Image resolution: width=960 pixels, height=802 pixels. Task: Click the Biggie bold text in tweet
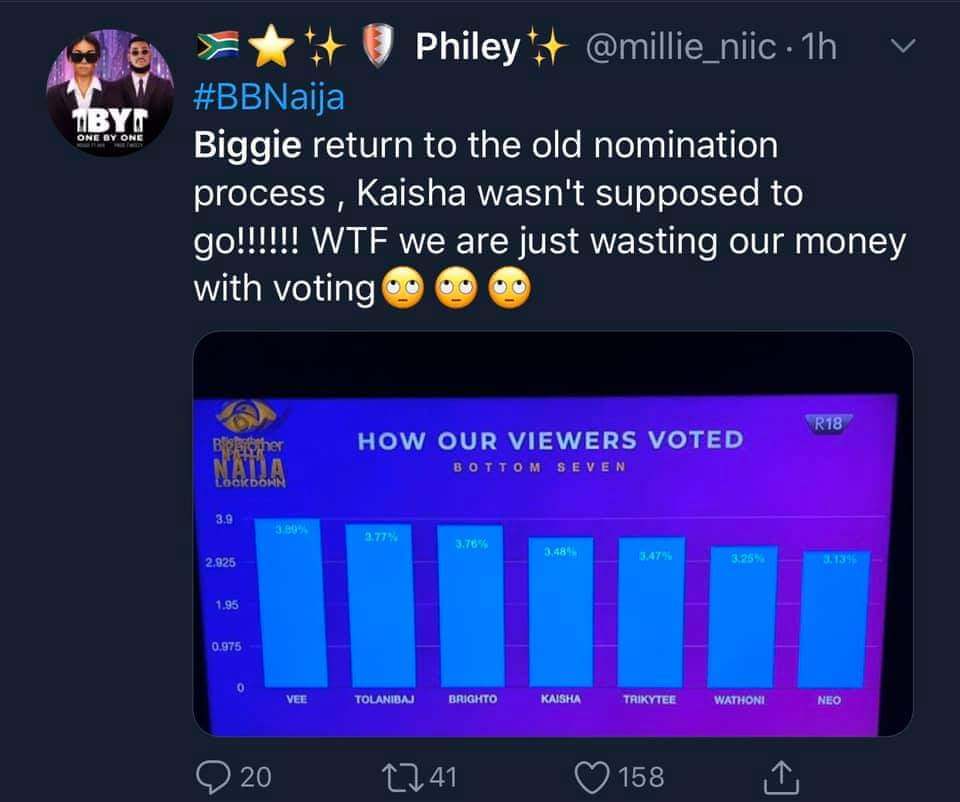click(247, 146)
